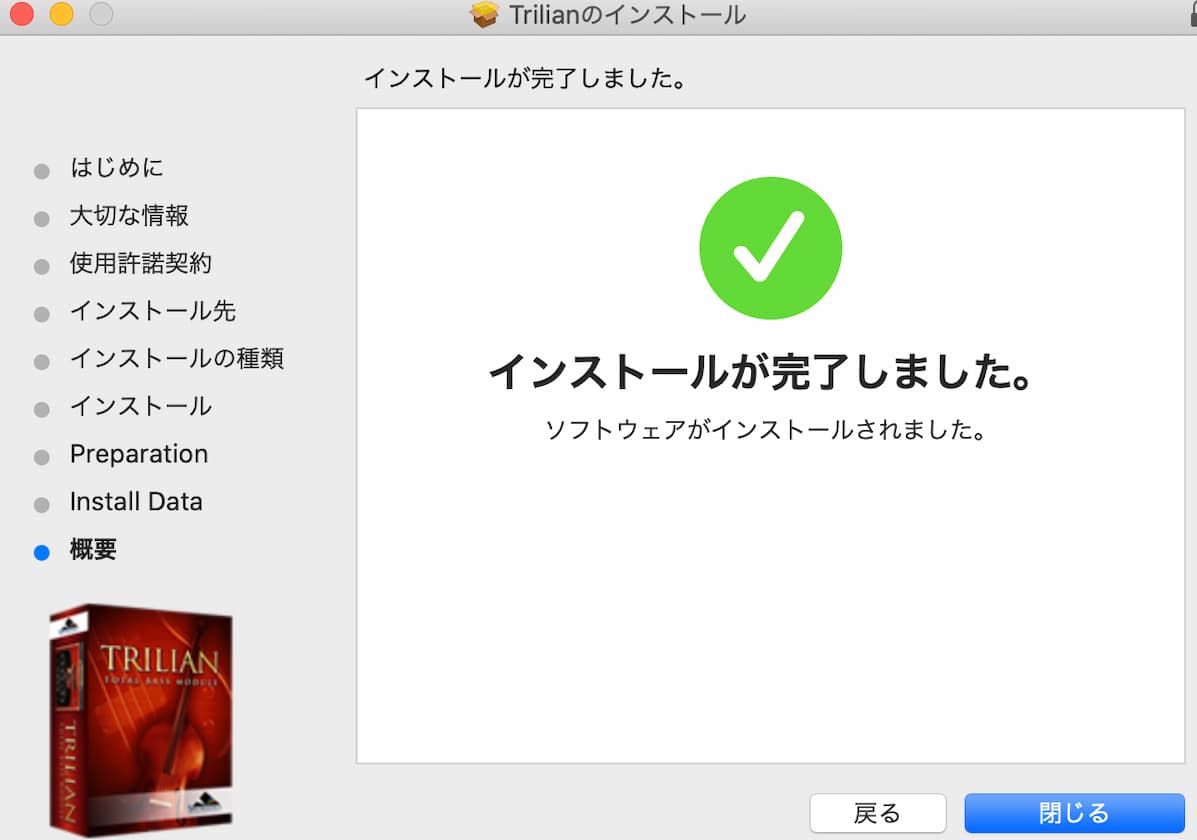
Task: Select the はじめに step in sidebar
Action: (116, 167)
